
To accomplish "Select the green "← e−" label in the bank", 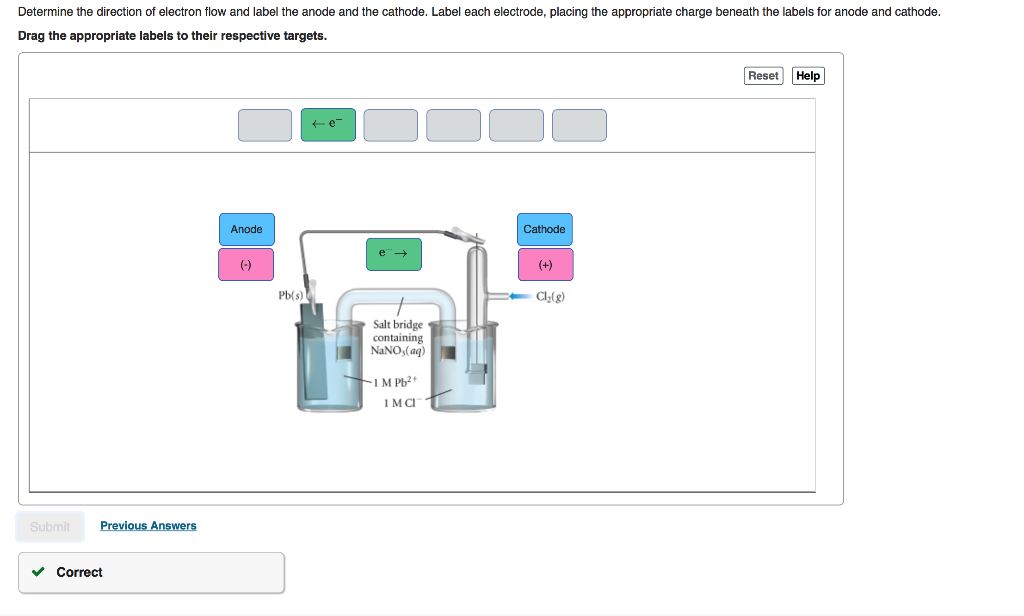I will pyautogui.click(x=328, y=124).
